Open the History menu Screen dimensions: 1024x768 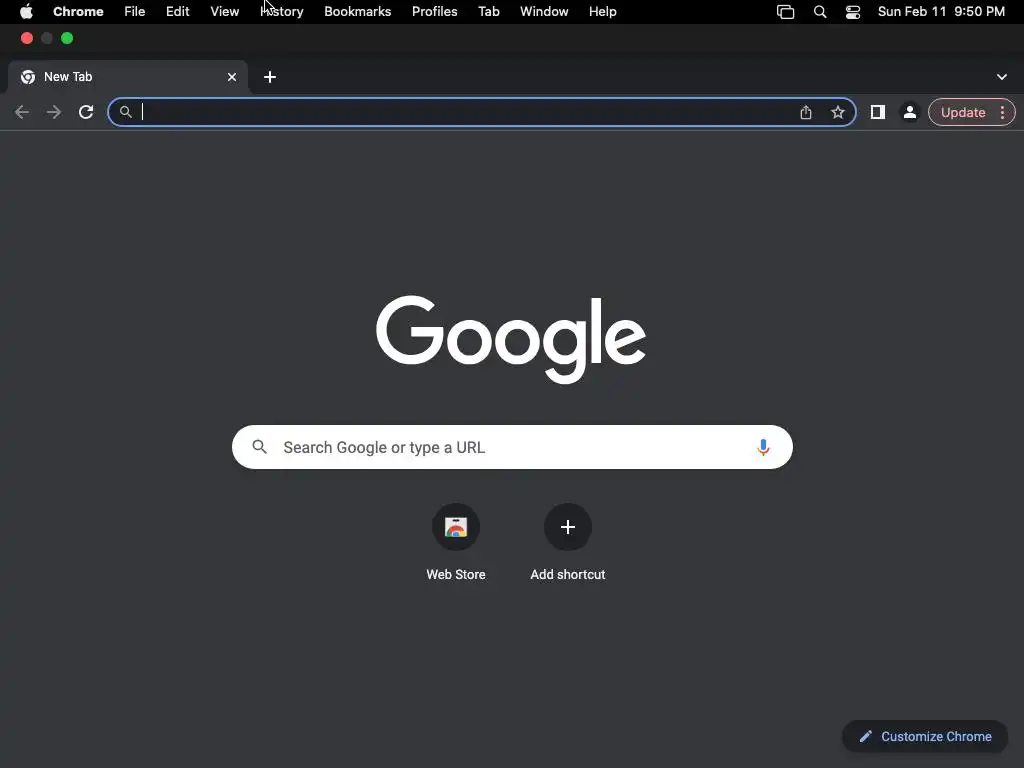point(282,12)
